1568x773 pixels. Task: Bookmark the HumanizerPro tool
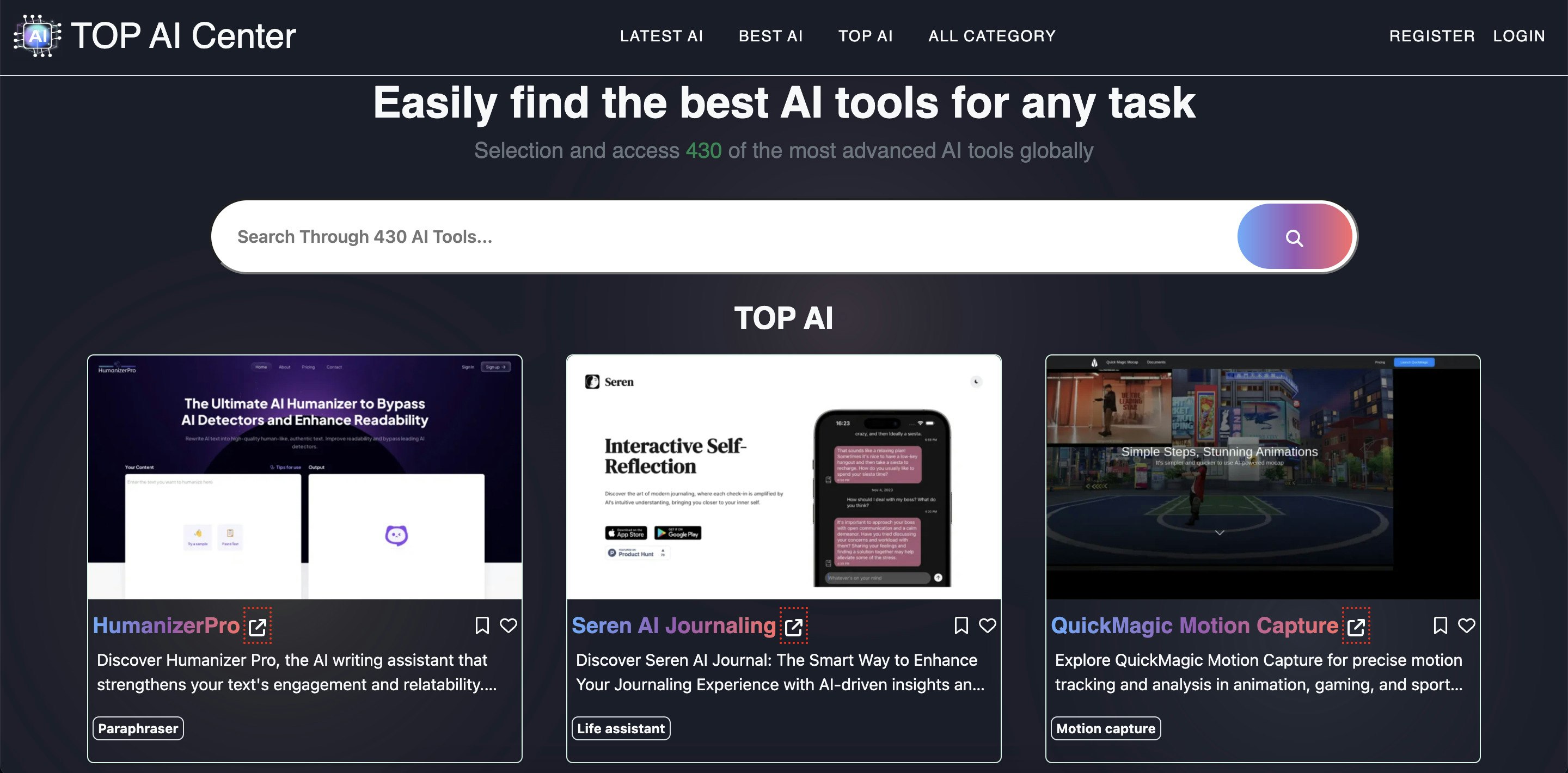(482, 625)
